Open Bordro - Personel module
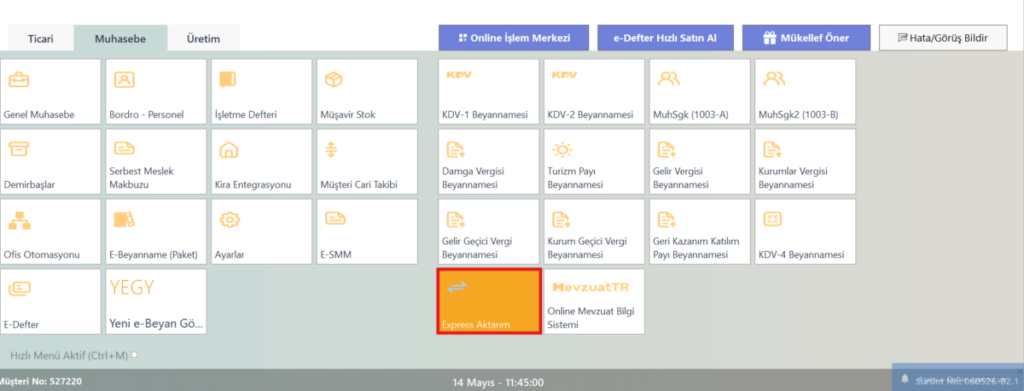The image size is (1024, 391). (x=157, y=92)
